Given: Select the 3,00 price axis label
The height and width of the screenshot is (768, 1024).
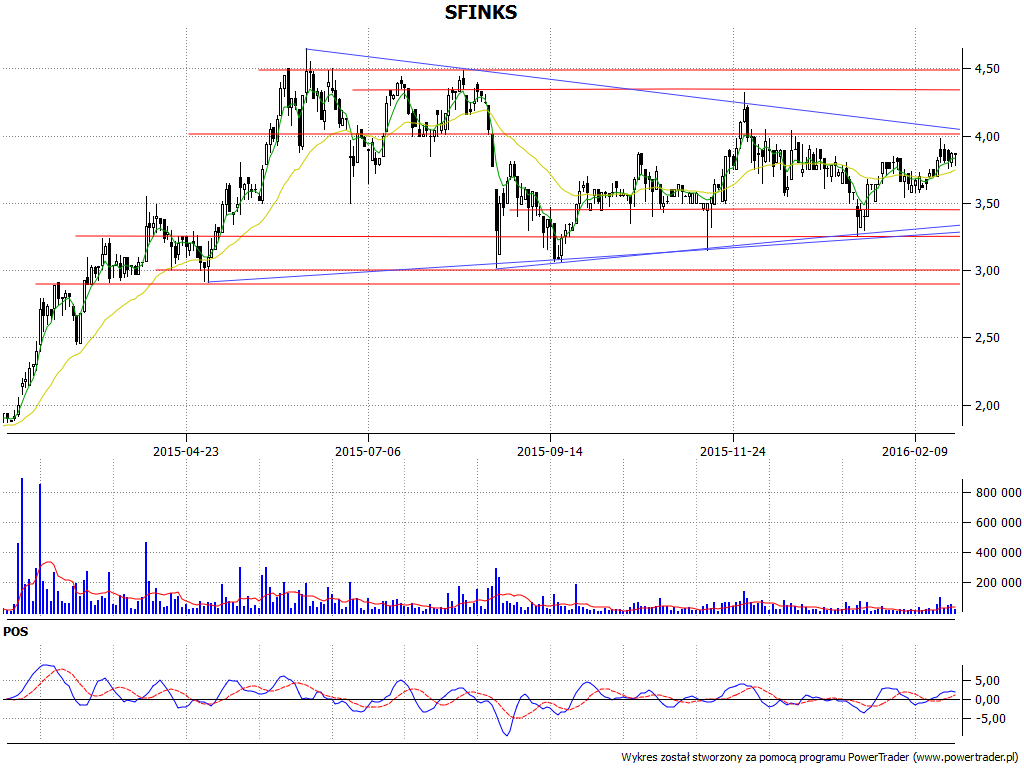Looking at the screenshot, I should tap(986, 270).
